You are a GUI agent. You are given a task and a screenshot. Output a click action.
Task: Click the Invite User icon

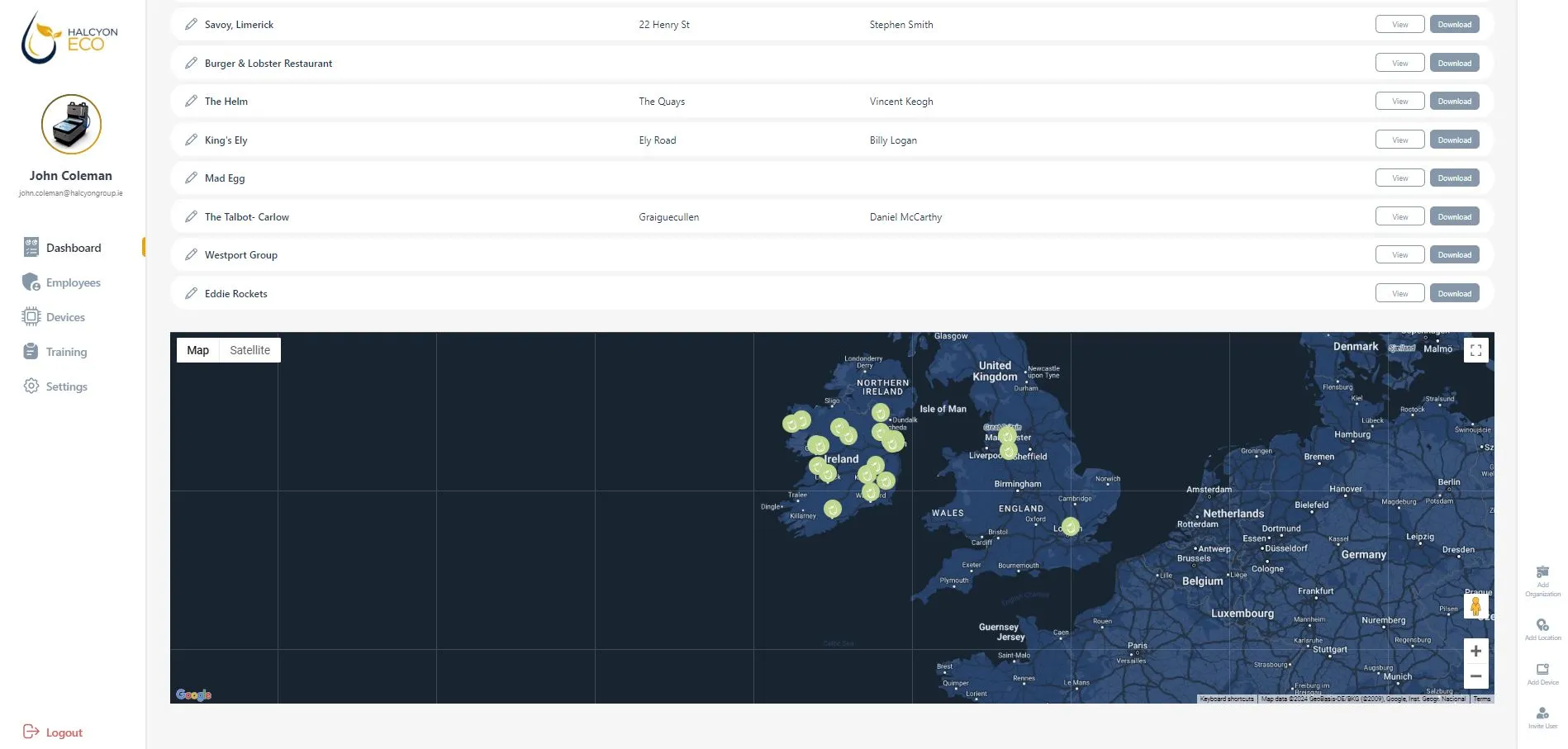click(1542, 713)
